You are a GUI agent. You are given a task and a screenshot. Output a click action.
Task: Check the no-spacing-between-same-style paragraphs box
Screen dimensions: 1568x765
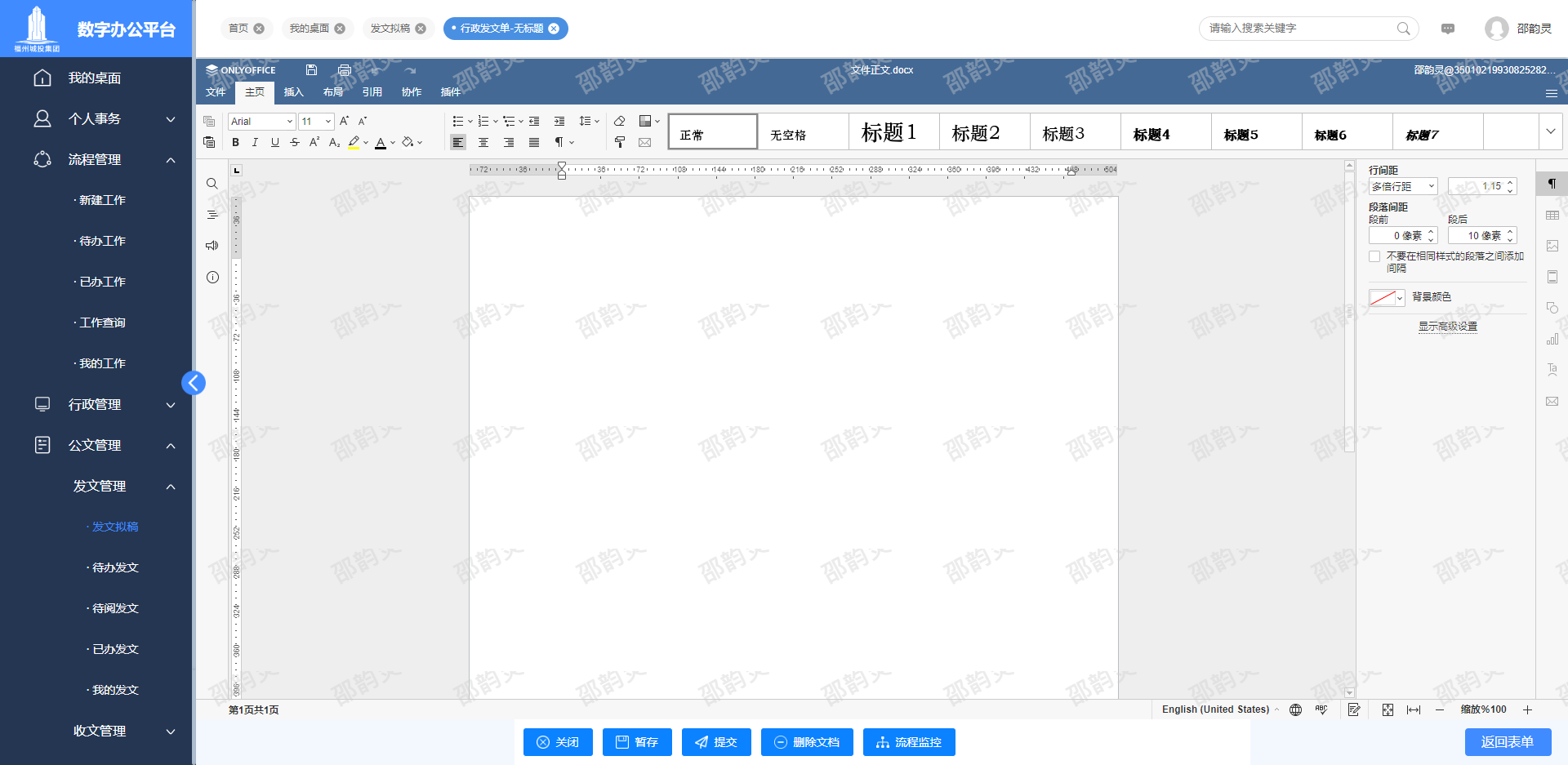[1374, 256]
